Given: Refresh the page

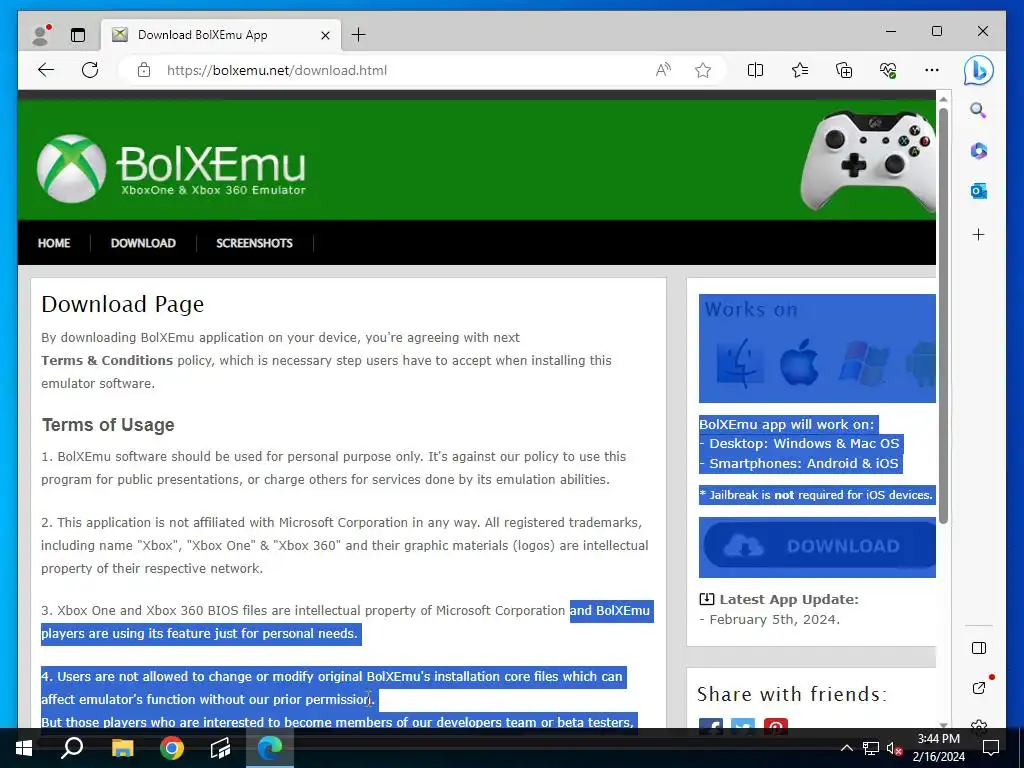Looking at the screenshot, I should (90, 70).
